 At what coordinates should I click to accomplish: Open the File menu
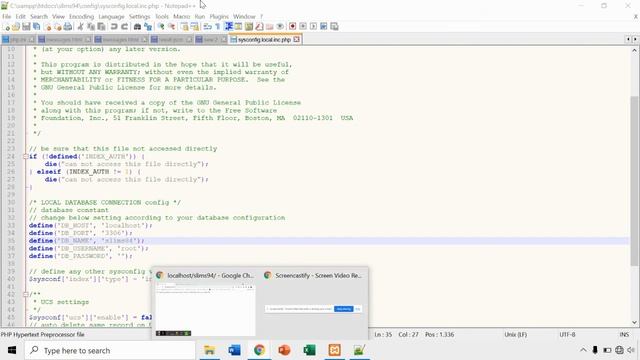(x=7, y=16)
